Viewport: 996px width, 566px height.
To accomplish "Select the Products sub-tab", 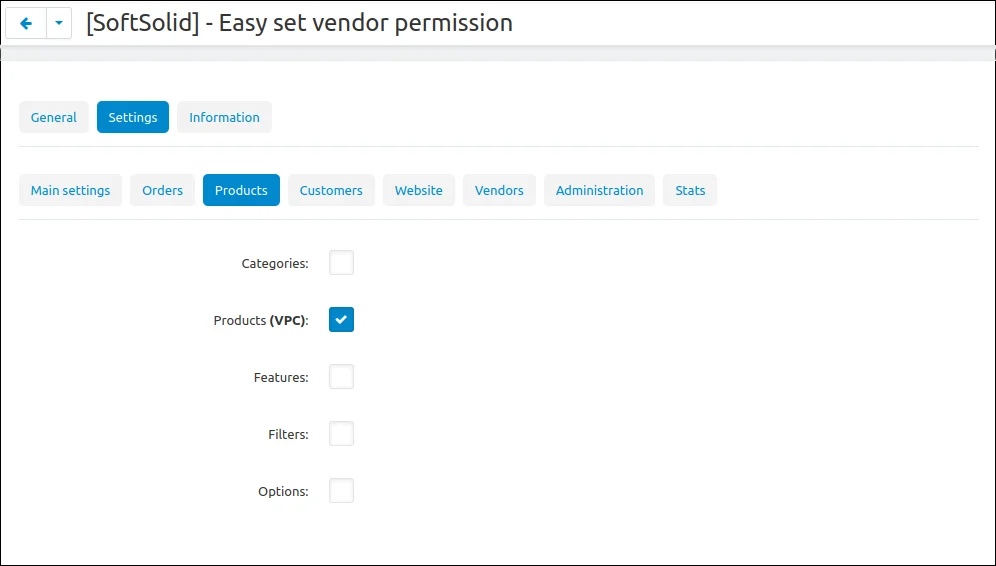I will coord(241,190).
